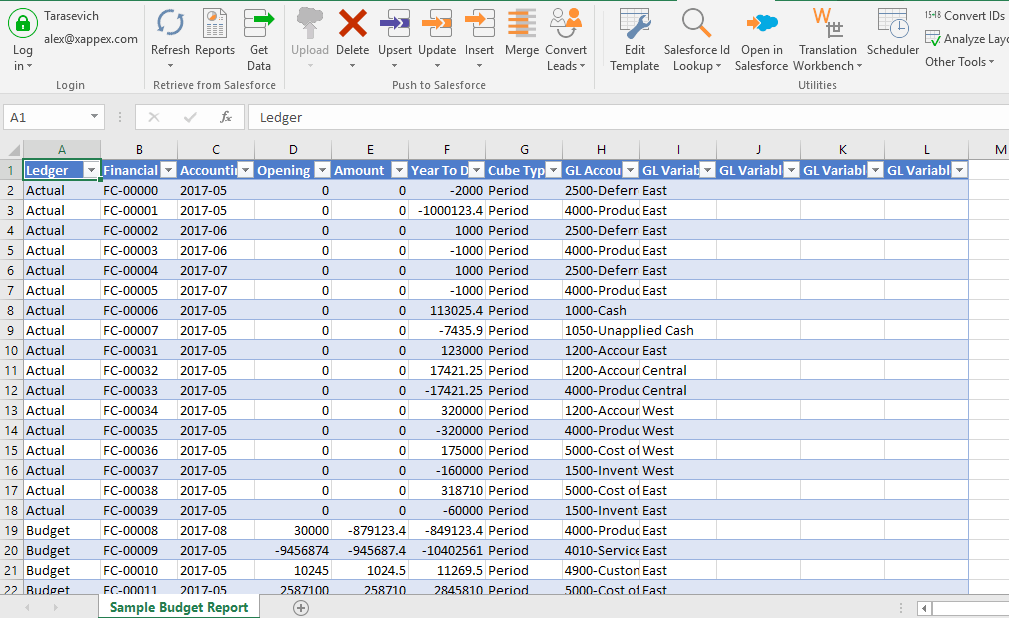Select the Budget cell in row 19
This screenshot has height=618, width=1009.
[x=62, y=530]
